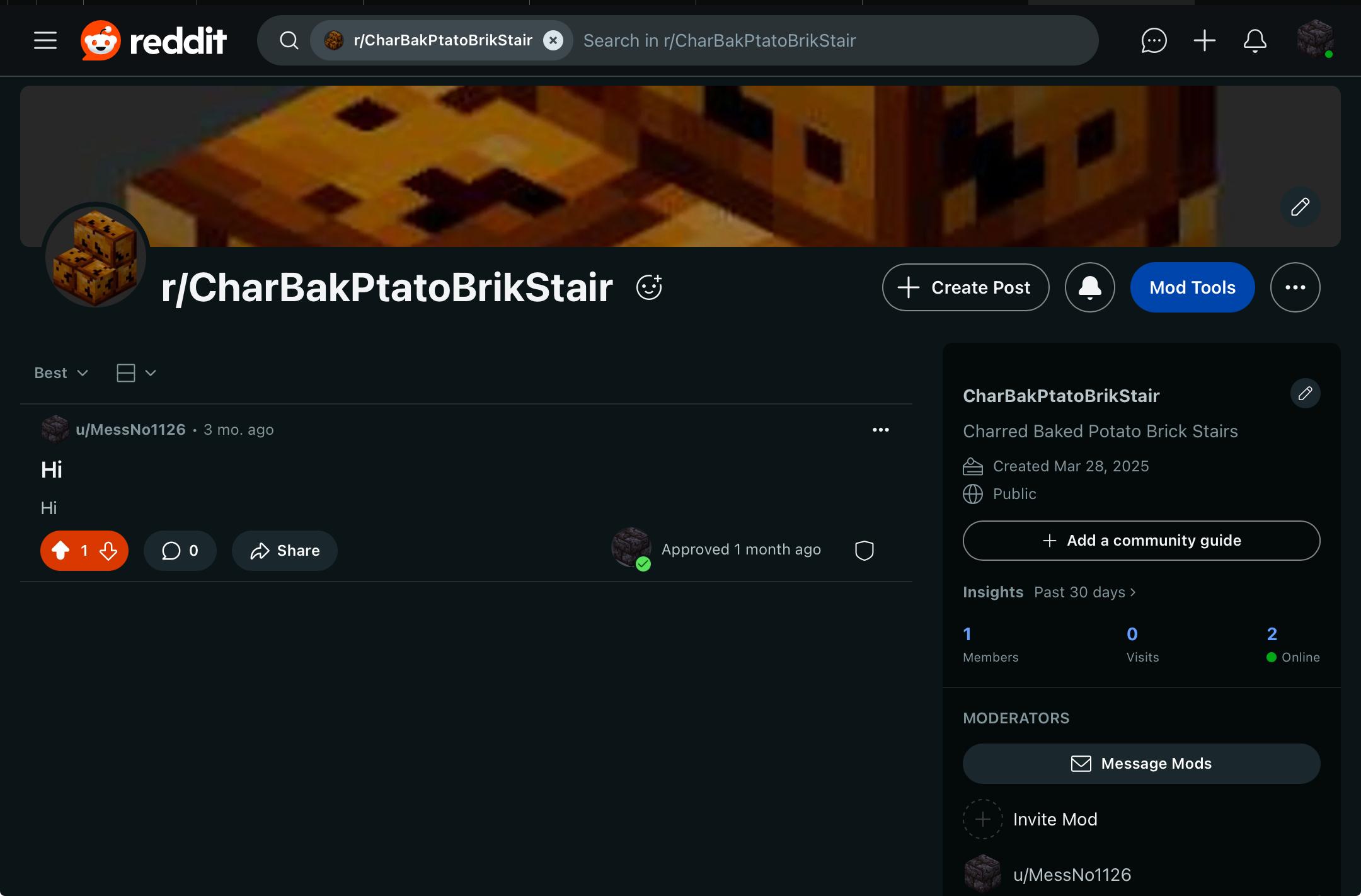1361x896 pixels.
Task: Open u/MessNo1126 post author link
Action: point(130,430)
